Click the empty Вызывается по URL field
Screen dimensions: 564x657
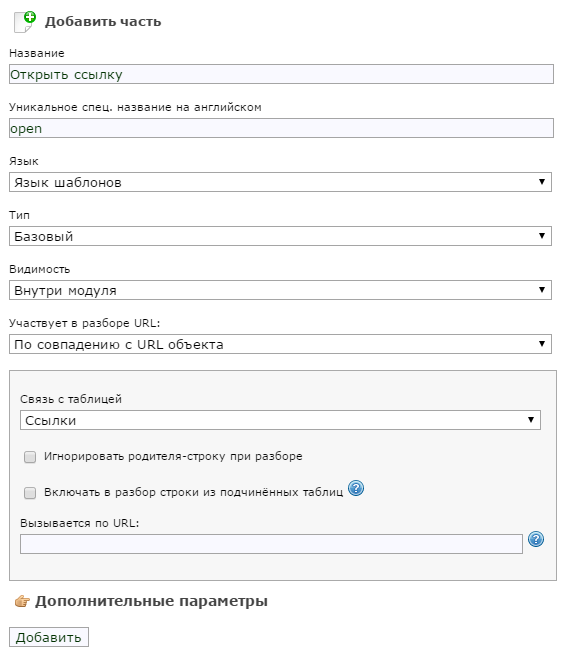coord(271,544)
